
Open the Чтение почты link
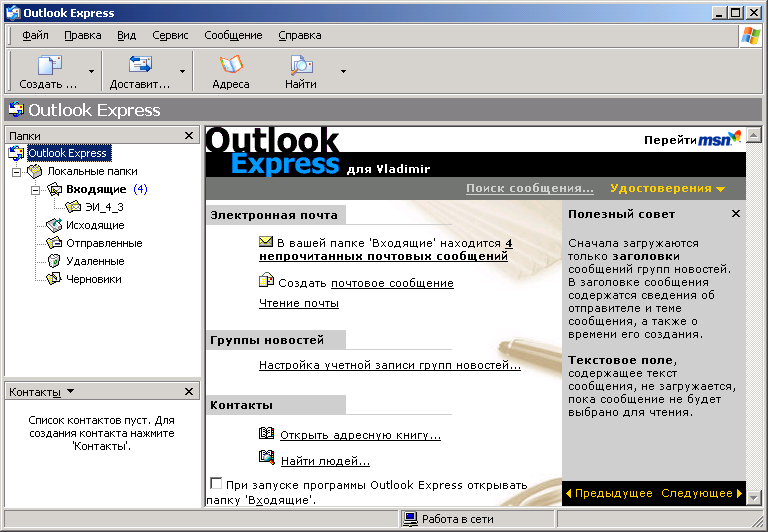pyautogui.click(x=299, y=303)
